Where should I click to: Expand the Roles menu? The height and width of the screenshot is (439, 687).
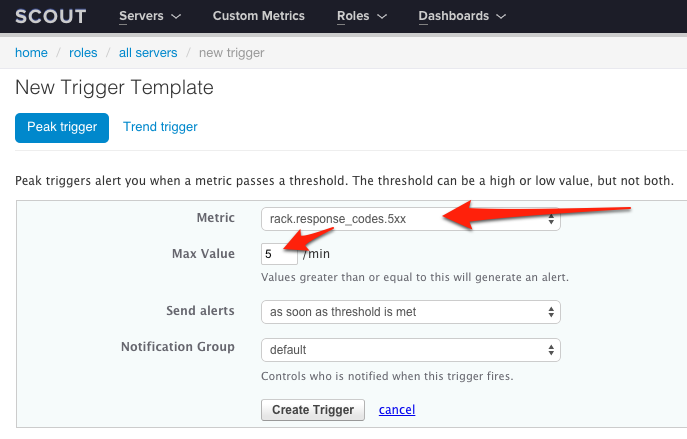point(362,16)
